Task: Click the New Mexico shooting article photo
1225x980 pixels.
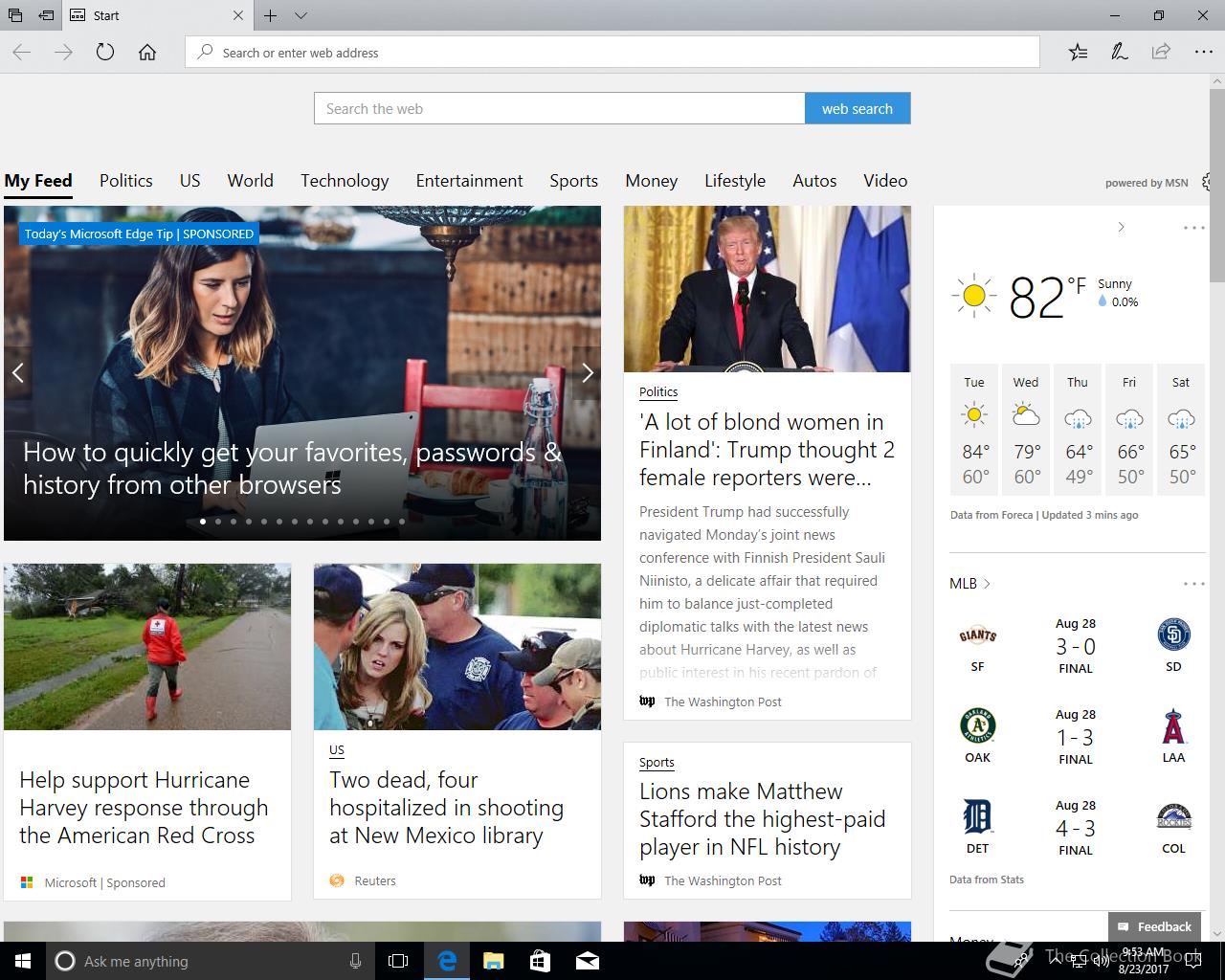Action: [x=457, y=647]
